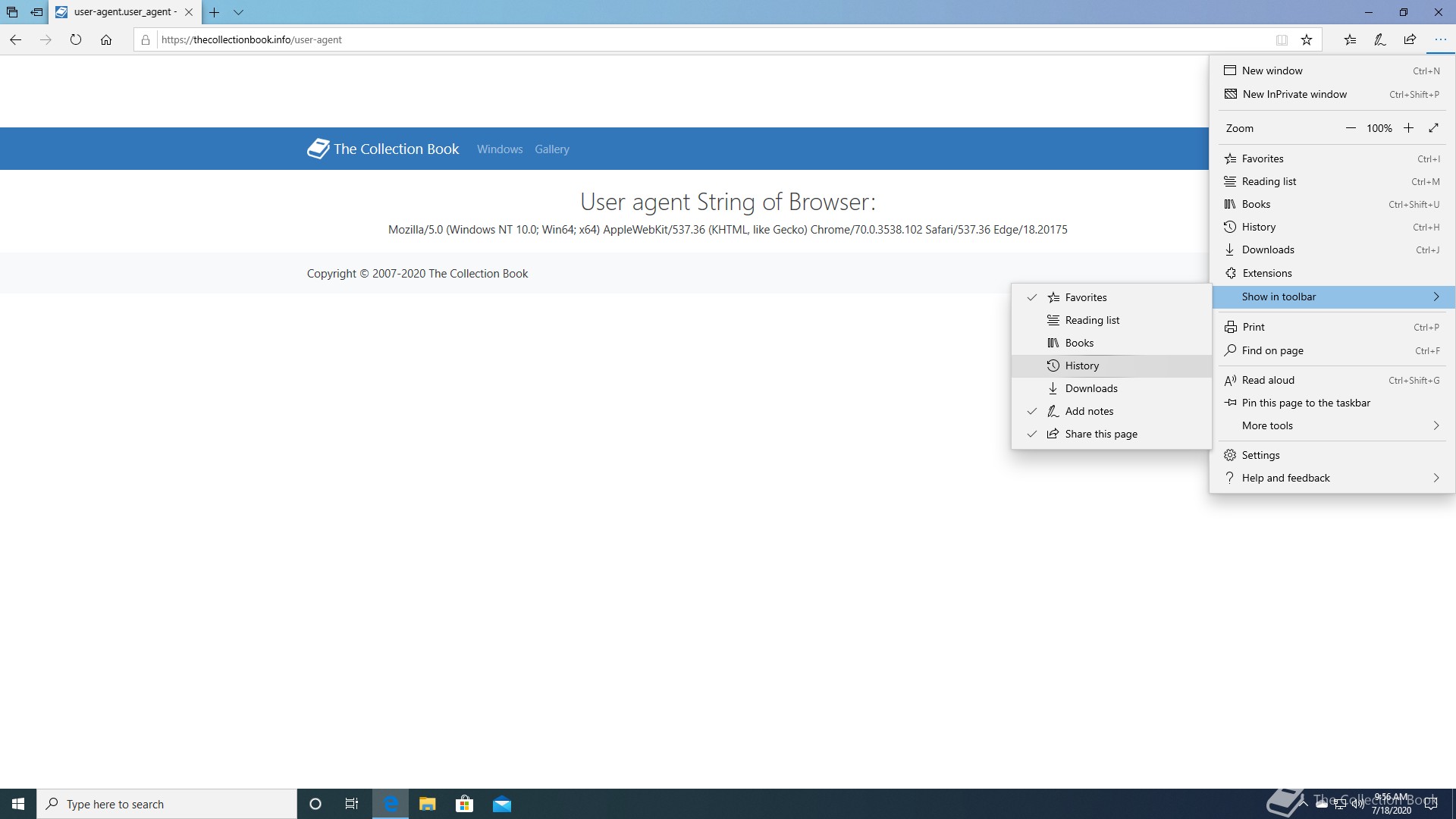Image resolution: width=1456 pixels, height=819 pixels.
Task: Open the Windows Start menu
Action: [x=18, y=804]
